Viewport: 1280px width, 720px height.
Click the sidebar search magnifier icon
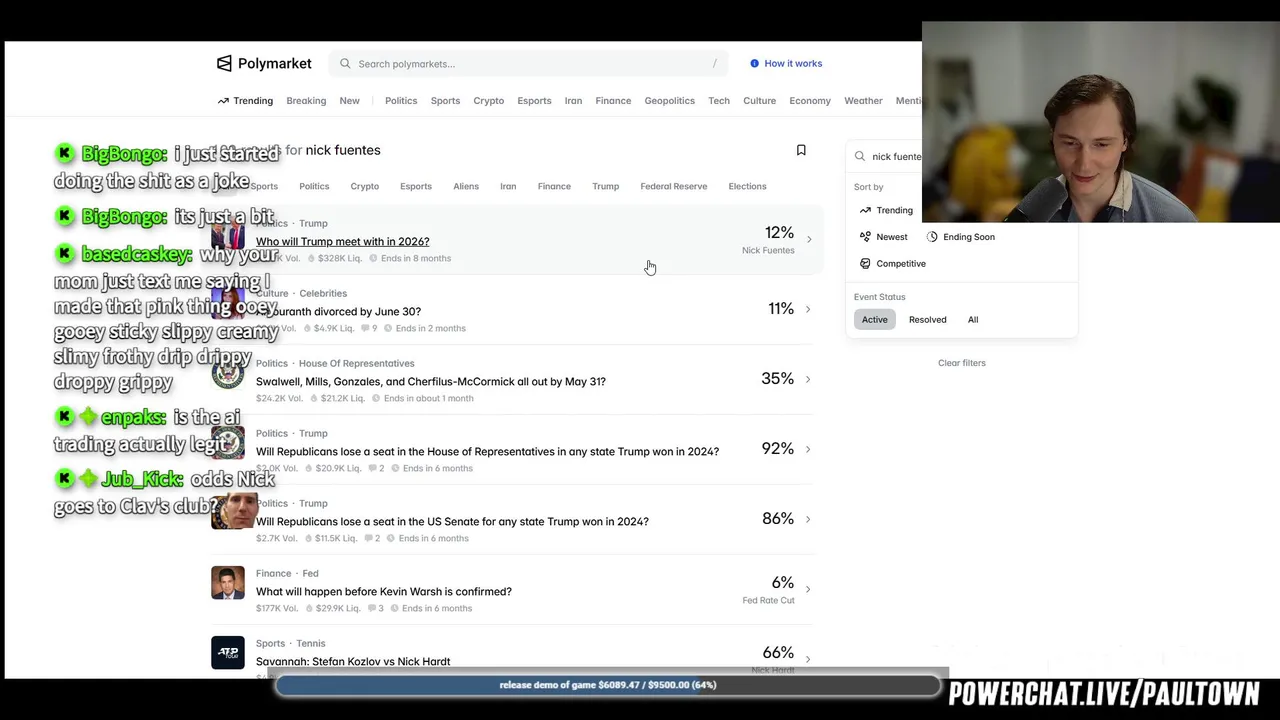click(860, 156)
